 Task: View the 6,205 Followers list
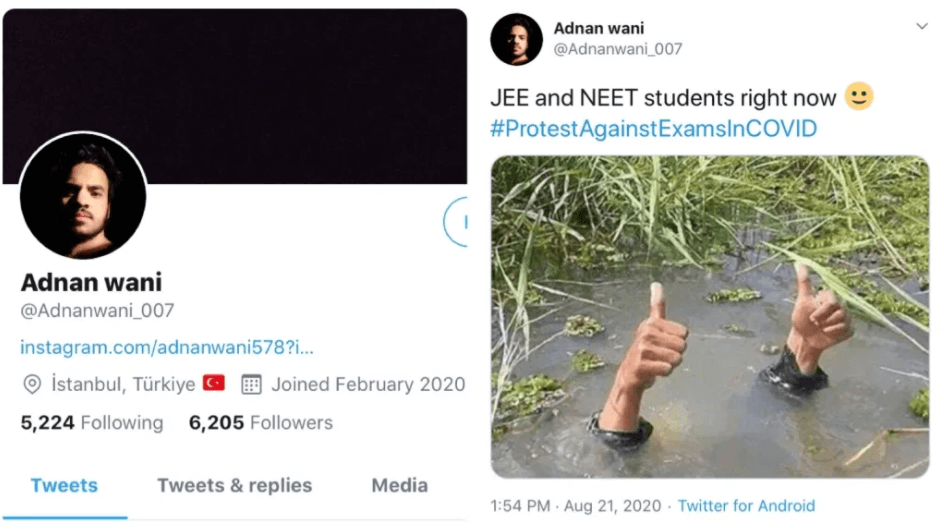(261, 423)
